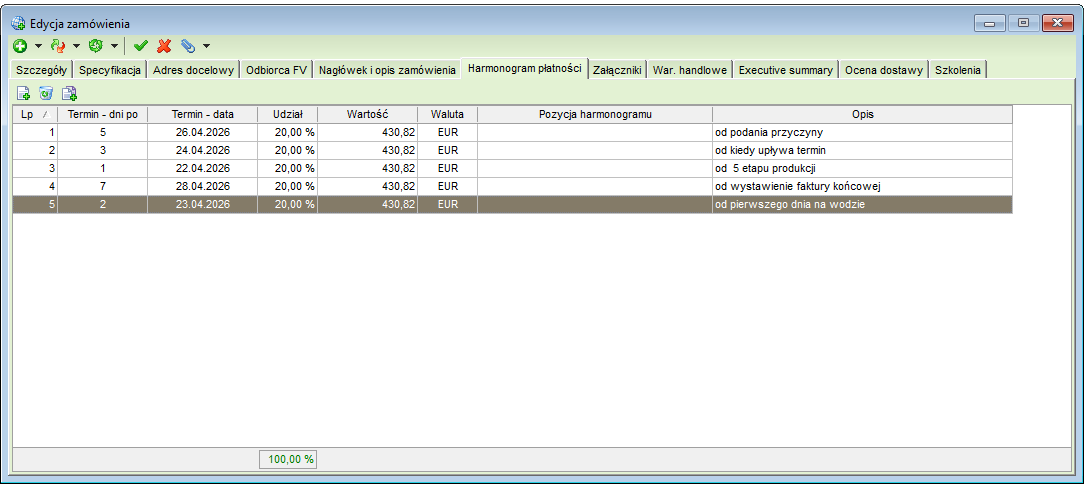Select date cell 23.04.2026

[x=203, y=204]
